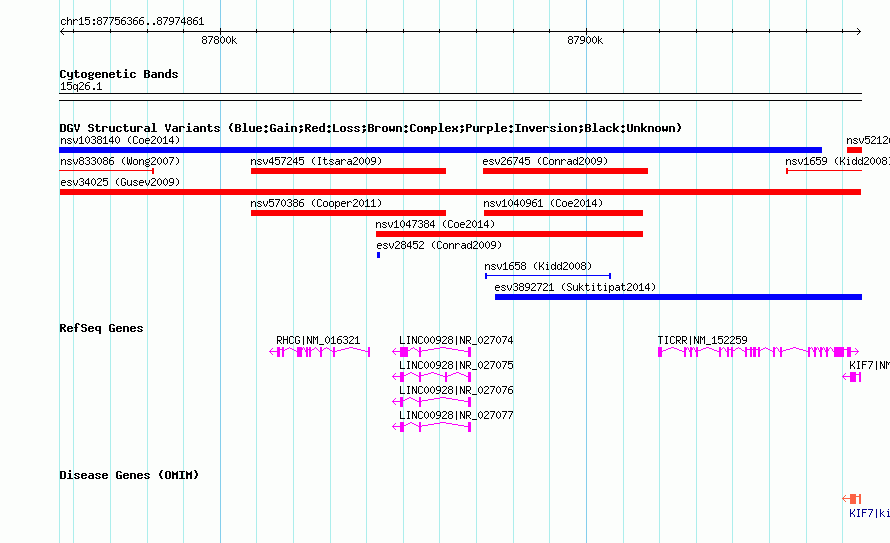
Task: Click the nsv570386 (Cooper2011) label
Action: (316, 203)
